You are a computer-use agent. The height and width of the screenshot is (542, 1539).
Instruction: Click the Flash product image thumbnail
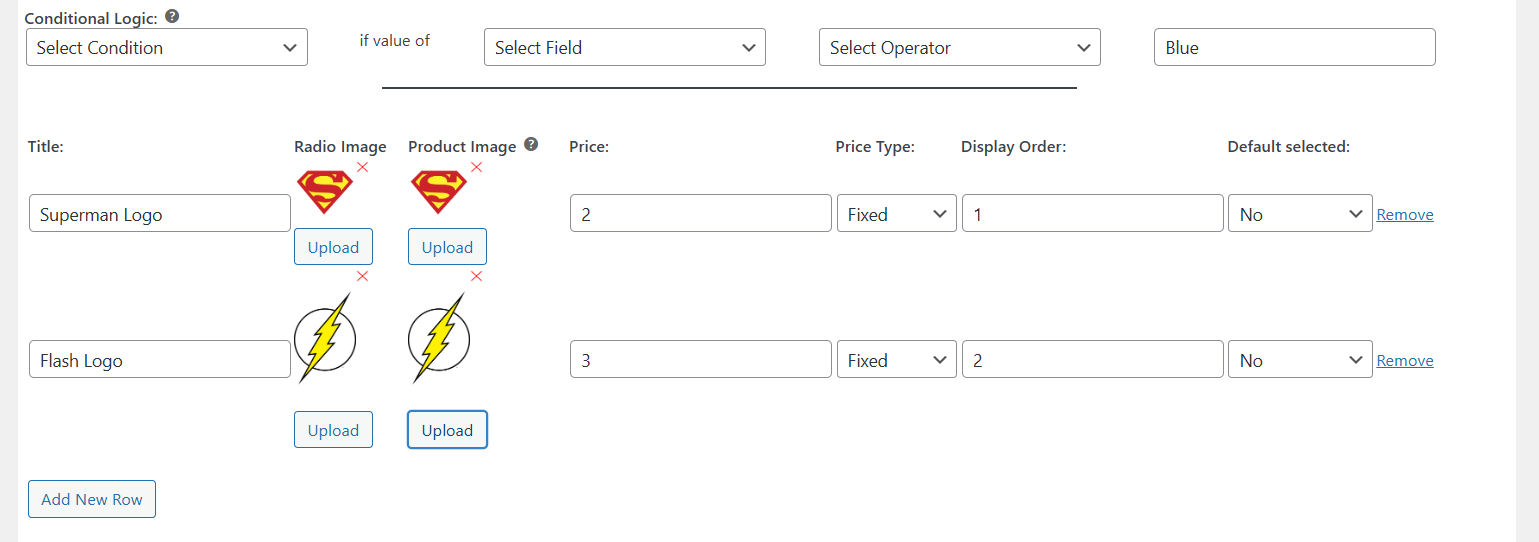click(439, 339)
